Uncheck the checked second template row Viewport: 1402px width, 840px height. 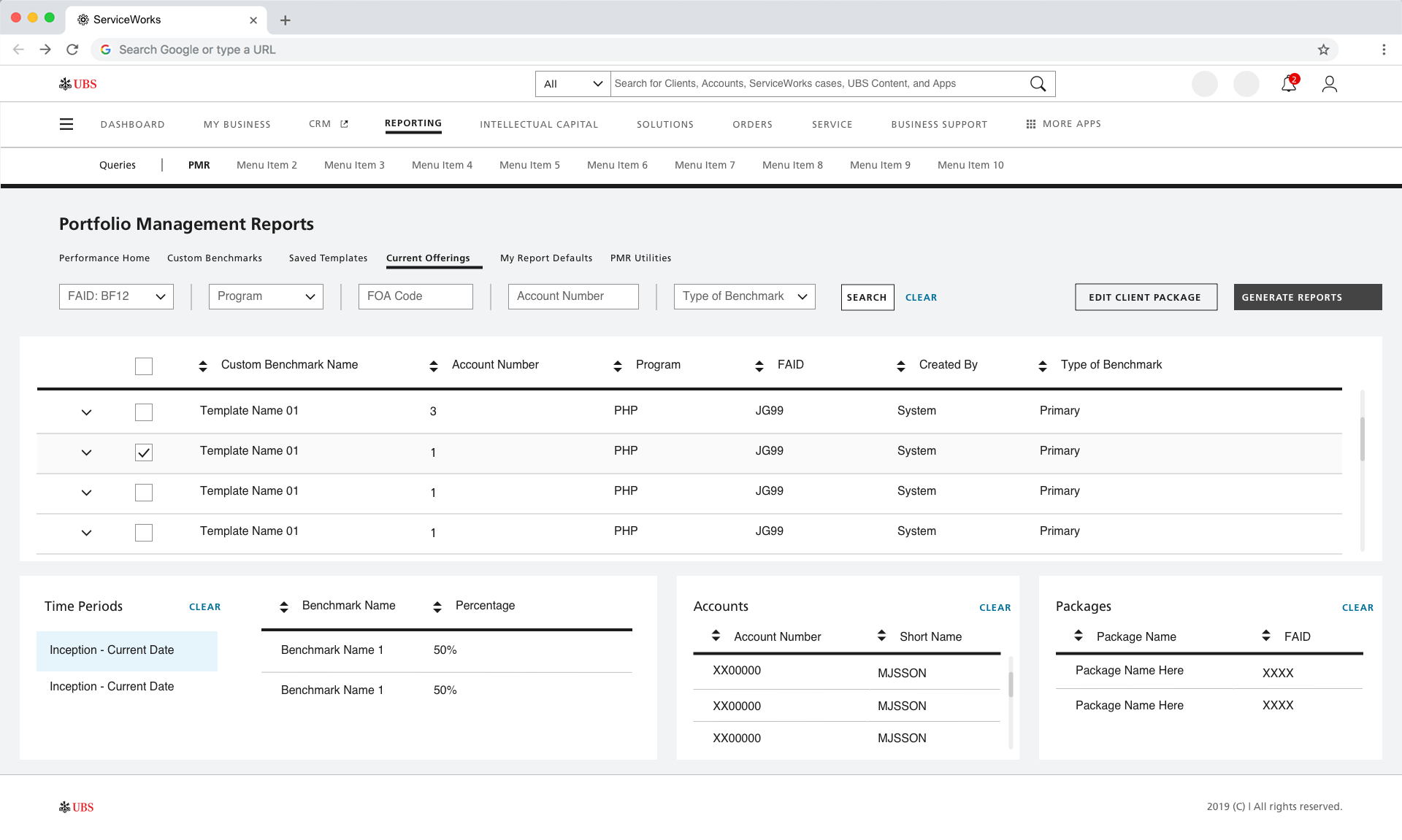tap(144, 452)
